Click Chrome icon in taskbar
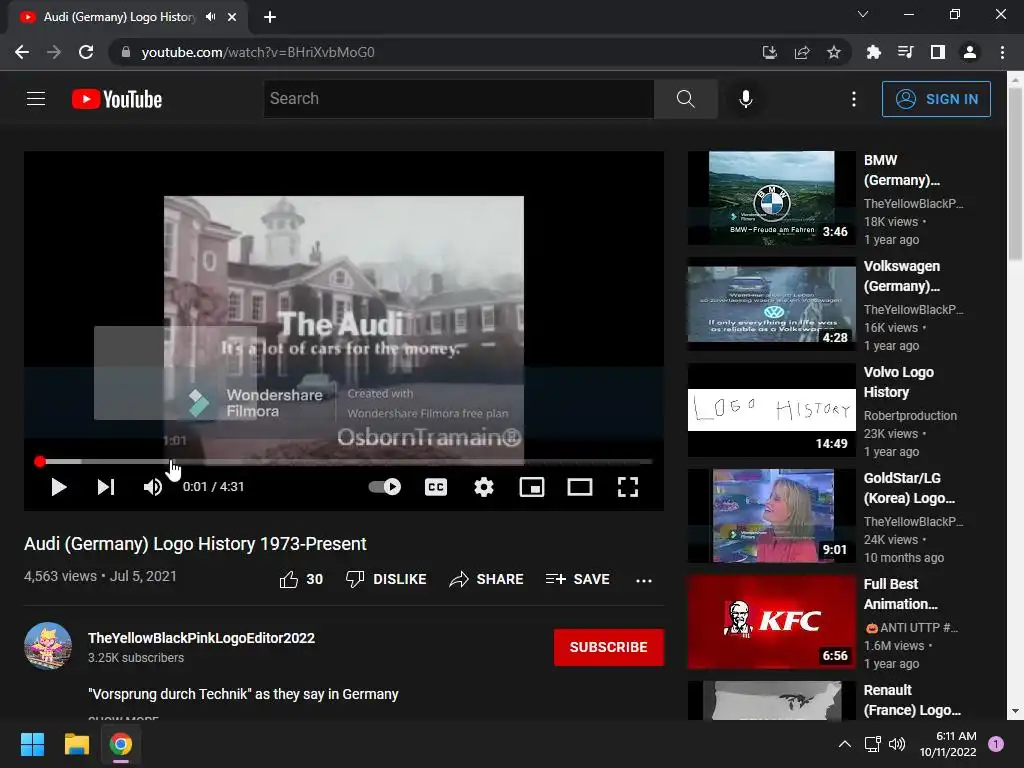This screenshot has height=768, width=1024. coord(121,744)
